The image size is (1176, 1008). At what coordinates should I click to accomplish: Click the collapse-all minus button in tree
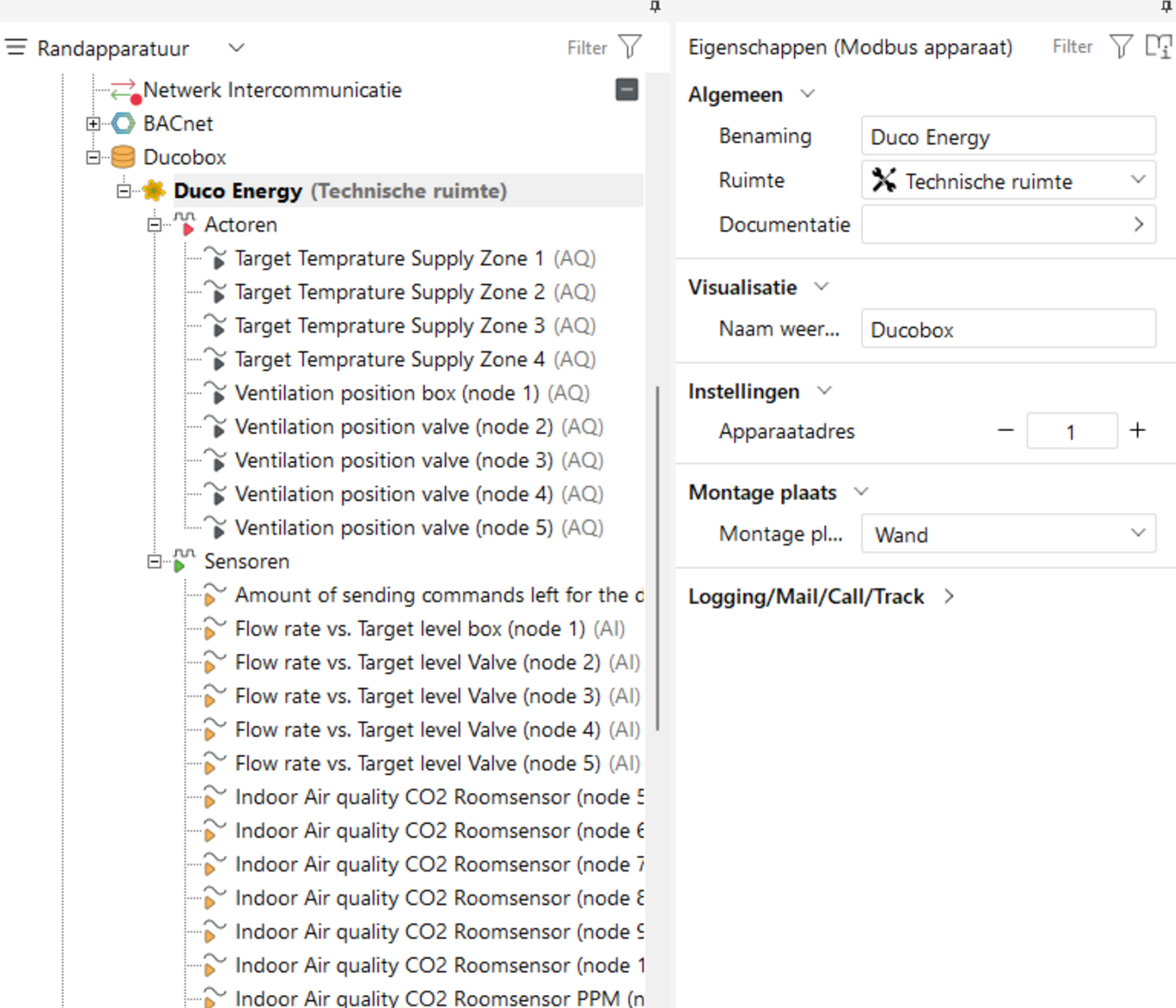[626, 89]
